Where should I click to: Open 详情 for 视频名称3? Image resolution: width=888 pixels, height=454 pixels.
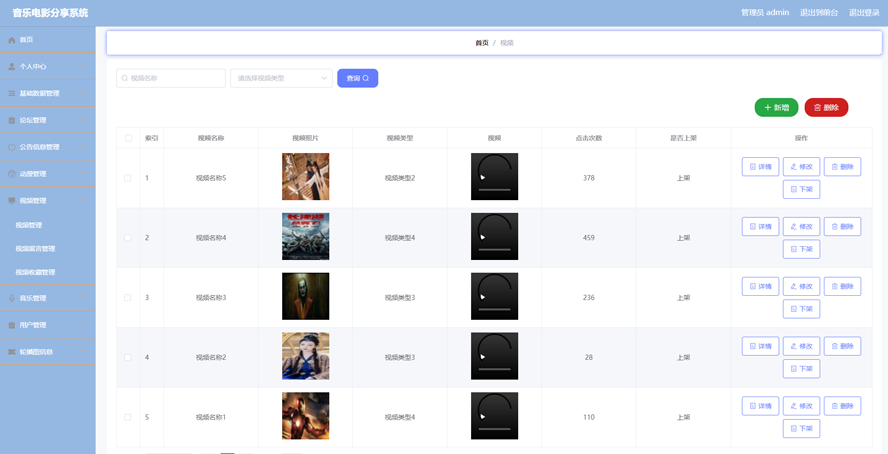coord(761,286)
